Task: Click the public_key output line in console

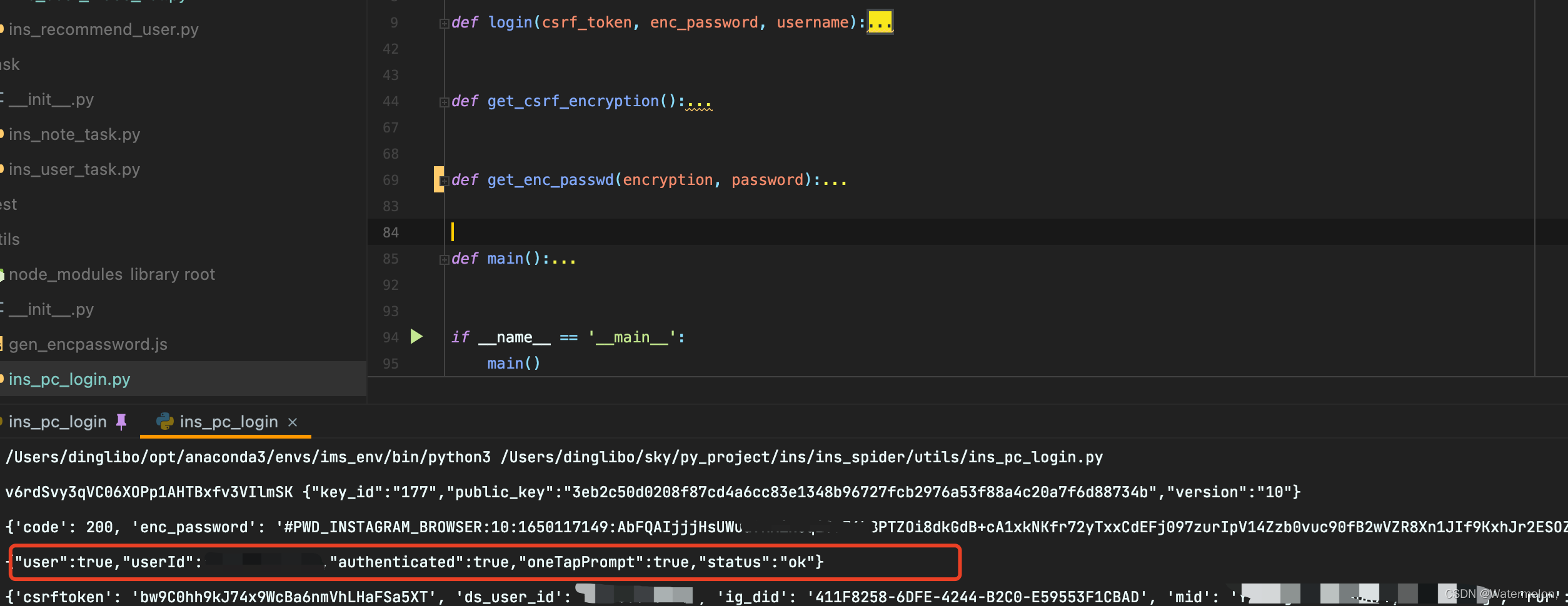Action: coord(653,492)
